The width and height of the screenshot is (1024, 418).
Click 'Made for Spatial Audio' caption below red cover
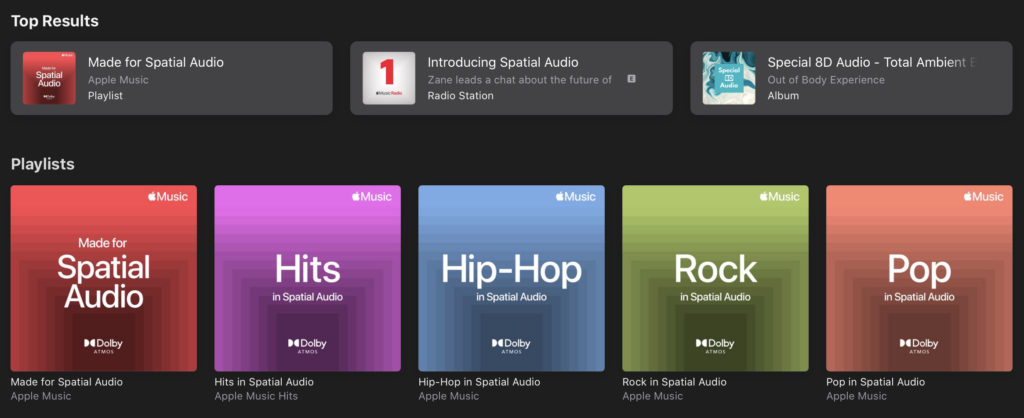67,381
